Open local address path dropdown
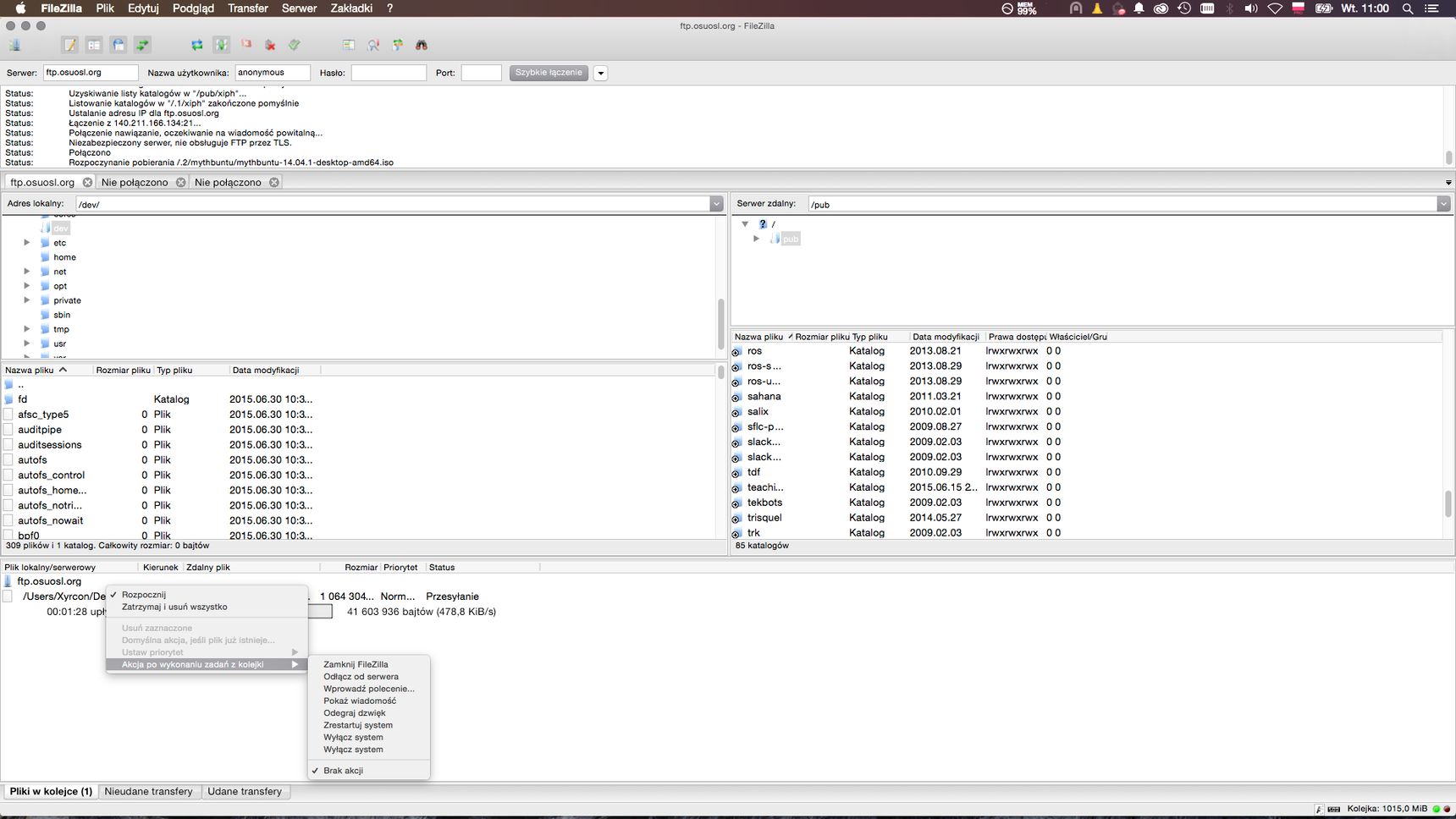Image resolution: width=1456 pixels, height=819 pixels. pos(716,204)
